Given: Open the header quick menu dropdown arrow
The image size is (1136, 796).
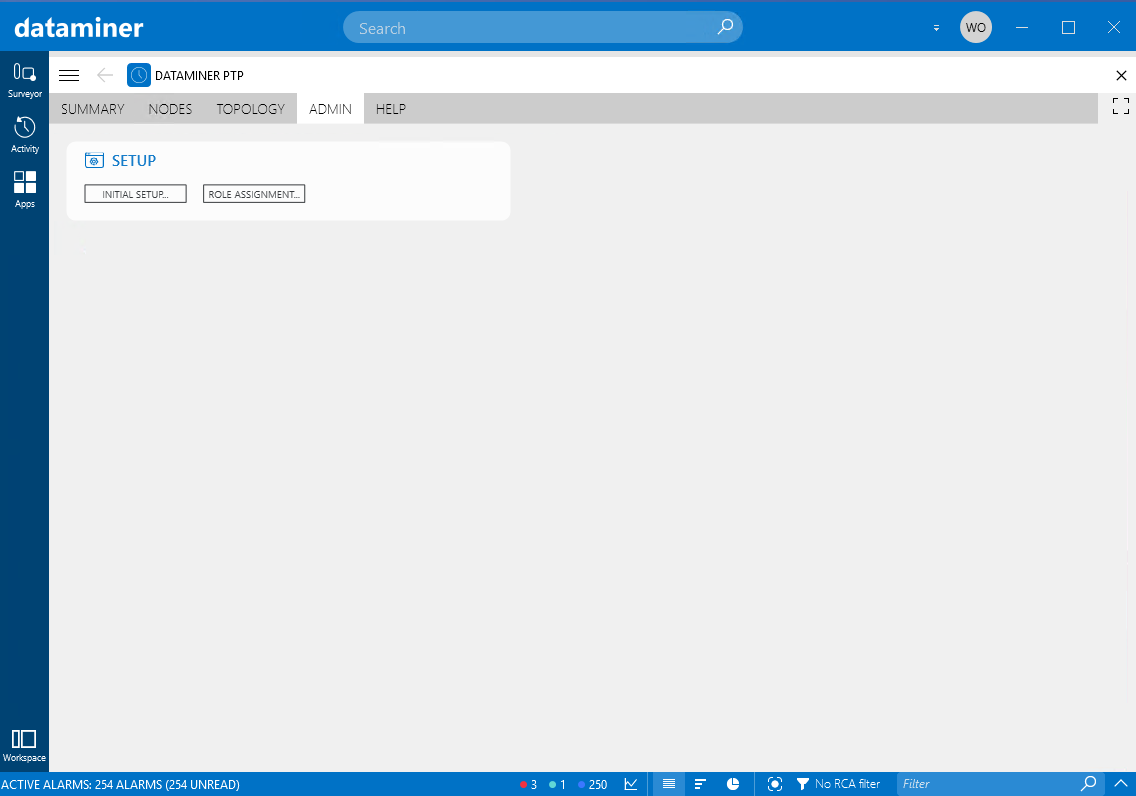Looking at the screenshot, I should tap(936, 28).
